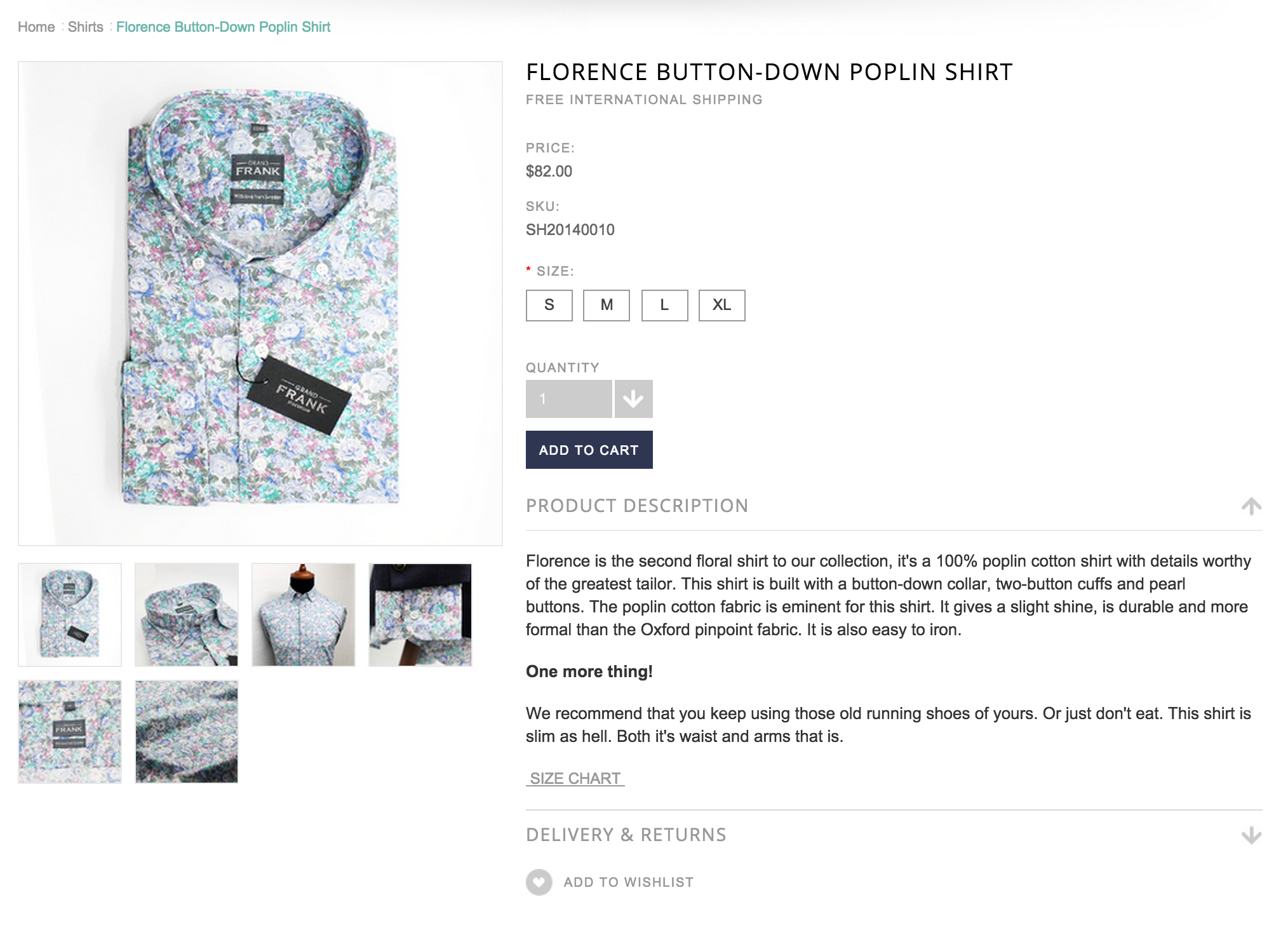The width and height of the screenshot is (1288, 930).
Task: Select the mannequin shirt thumbnail
Action: click(x=303, y=614)
